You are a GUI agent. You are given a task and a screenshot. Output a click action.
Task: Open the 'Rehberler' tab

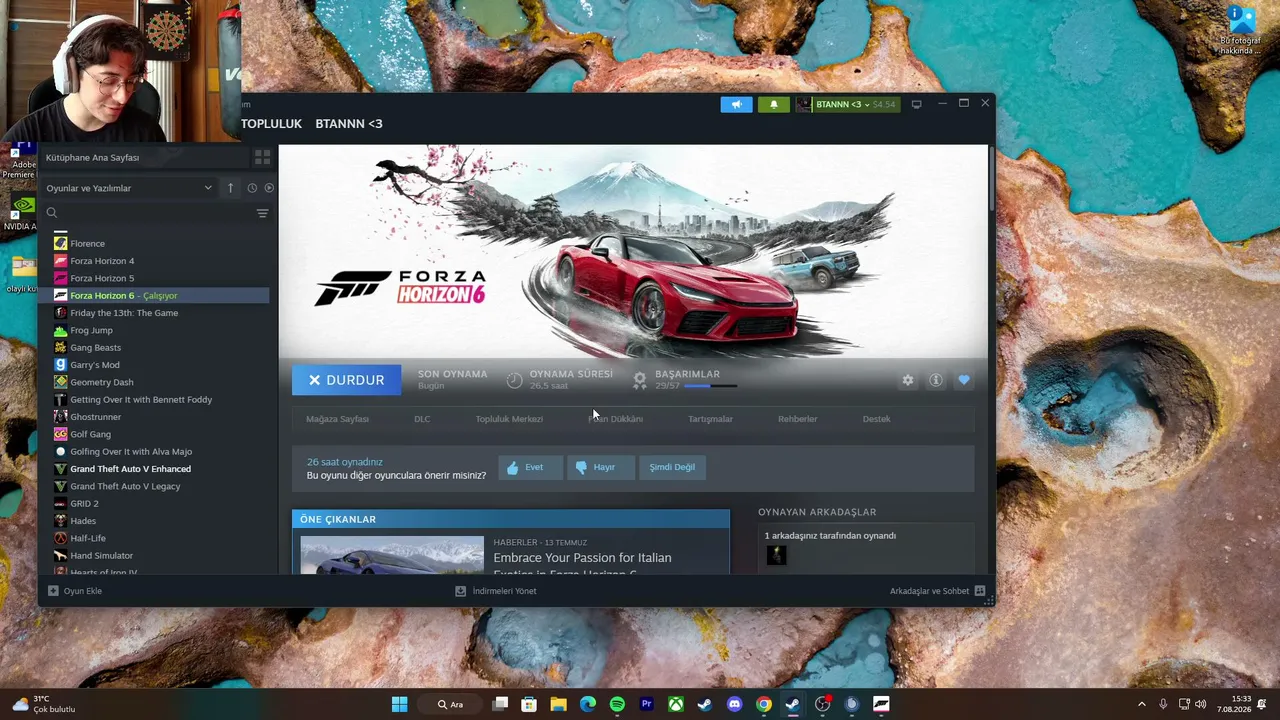[798, 419]
